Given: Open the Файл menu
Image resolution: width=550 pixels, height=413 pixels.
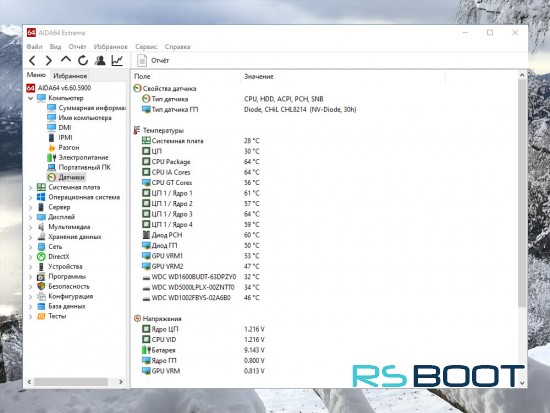Looking at the screenshot, I should (34, 47).
